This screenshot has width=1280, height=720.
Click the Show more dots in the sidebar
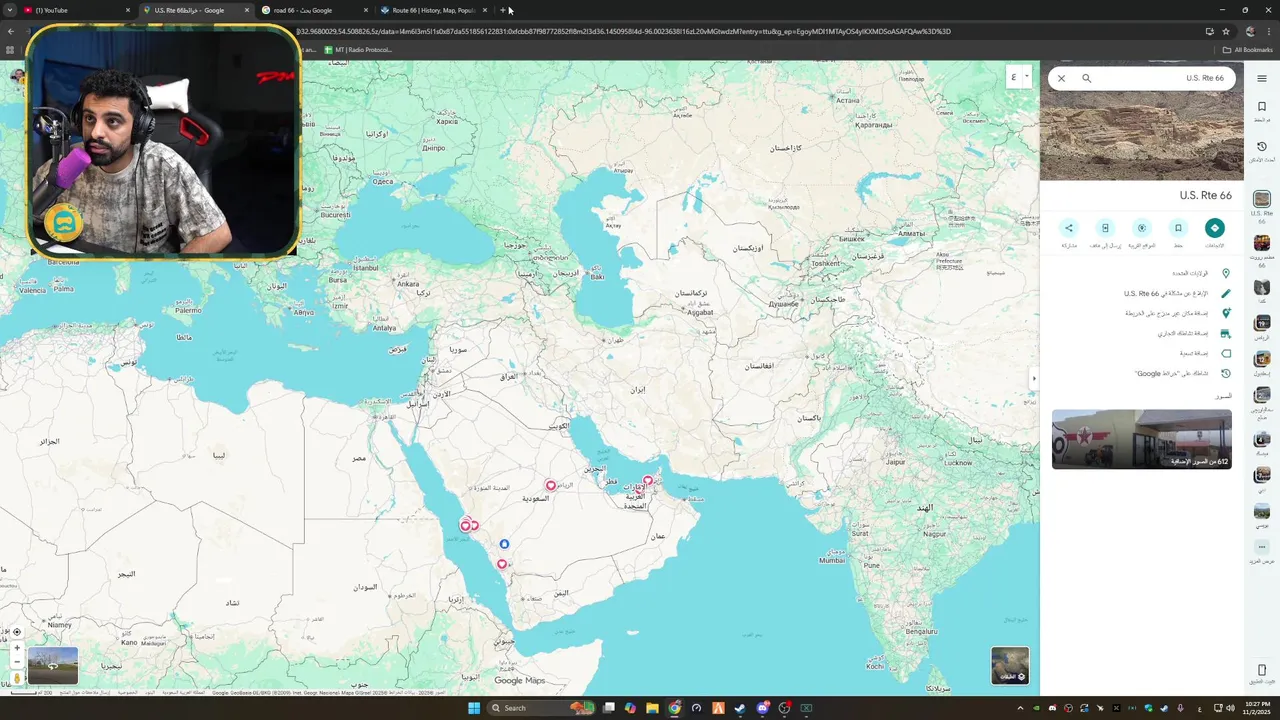pos(1262,547)
